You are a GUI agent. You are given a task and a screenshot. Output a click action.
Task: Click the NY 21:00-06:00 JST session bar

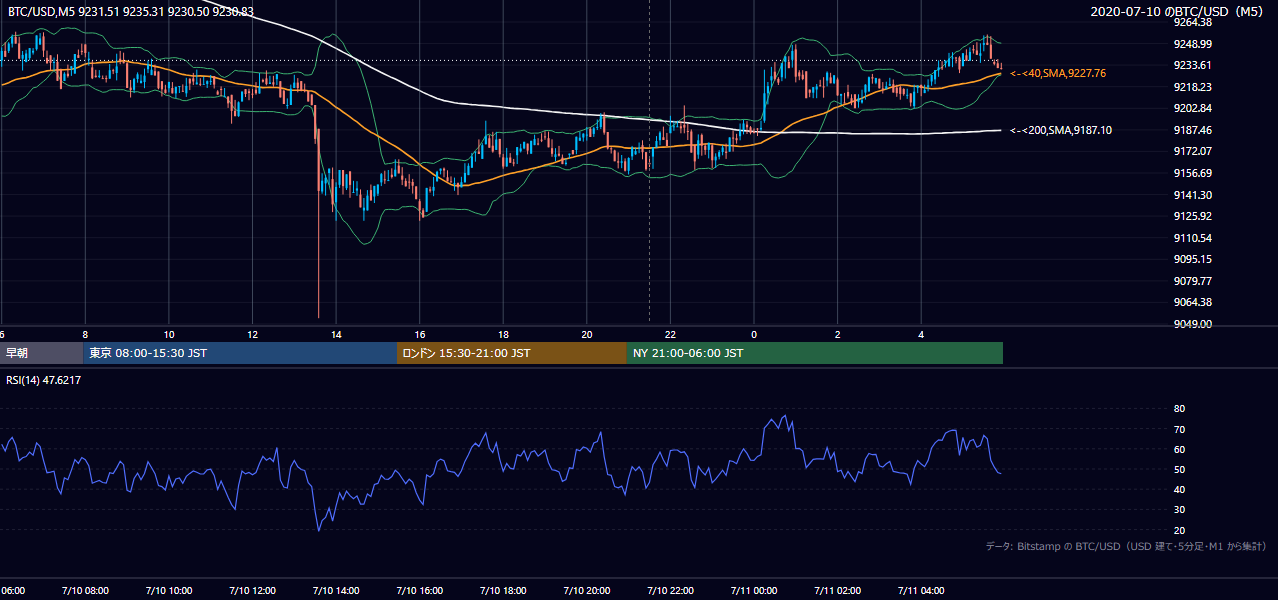click(x=815, y=353)
